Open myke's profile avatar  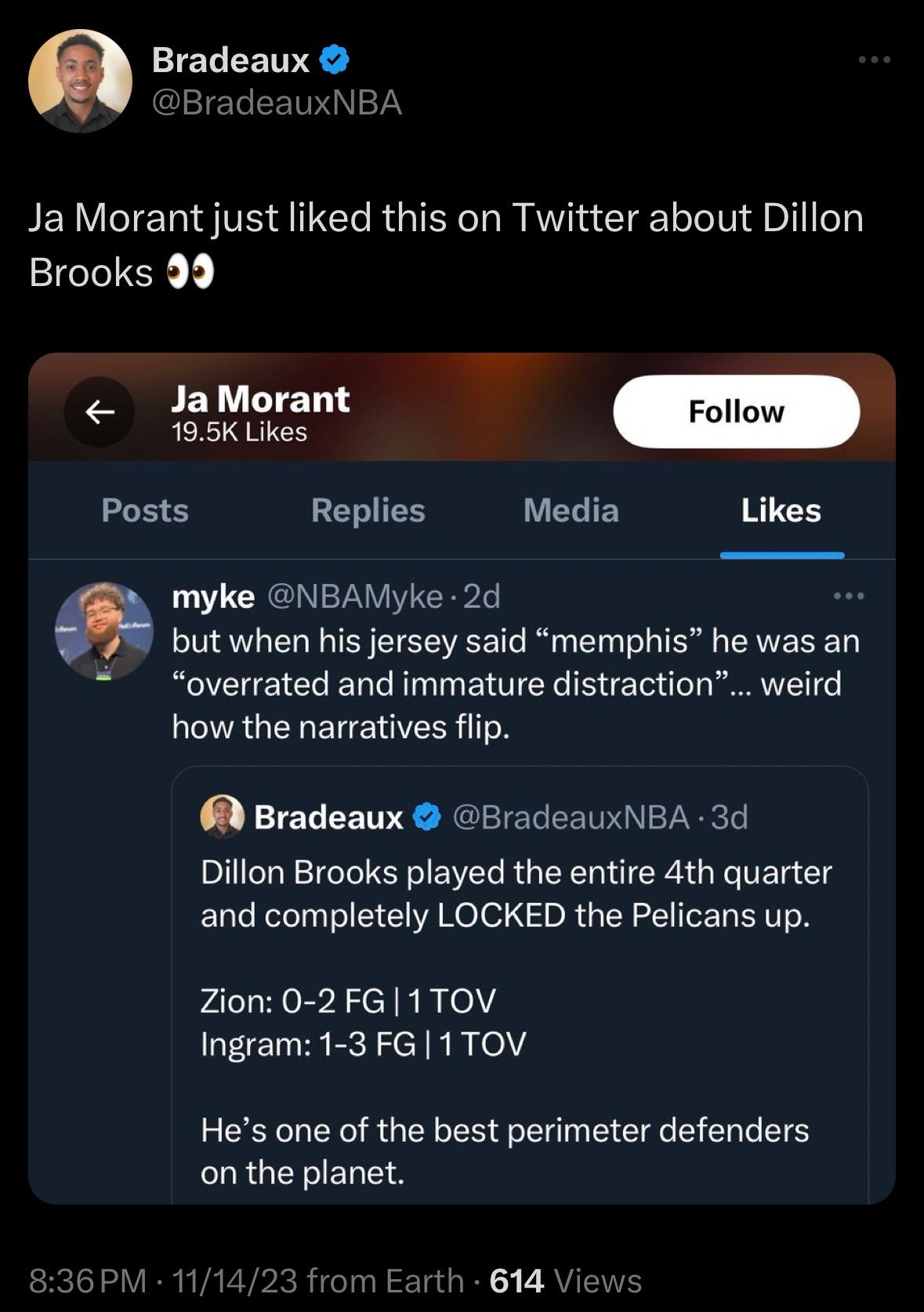[x=104, y=631]
